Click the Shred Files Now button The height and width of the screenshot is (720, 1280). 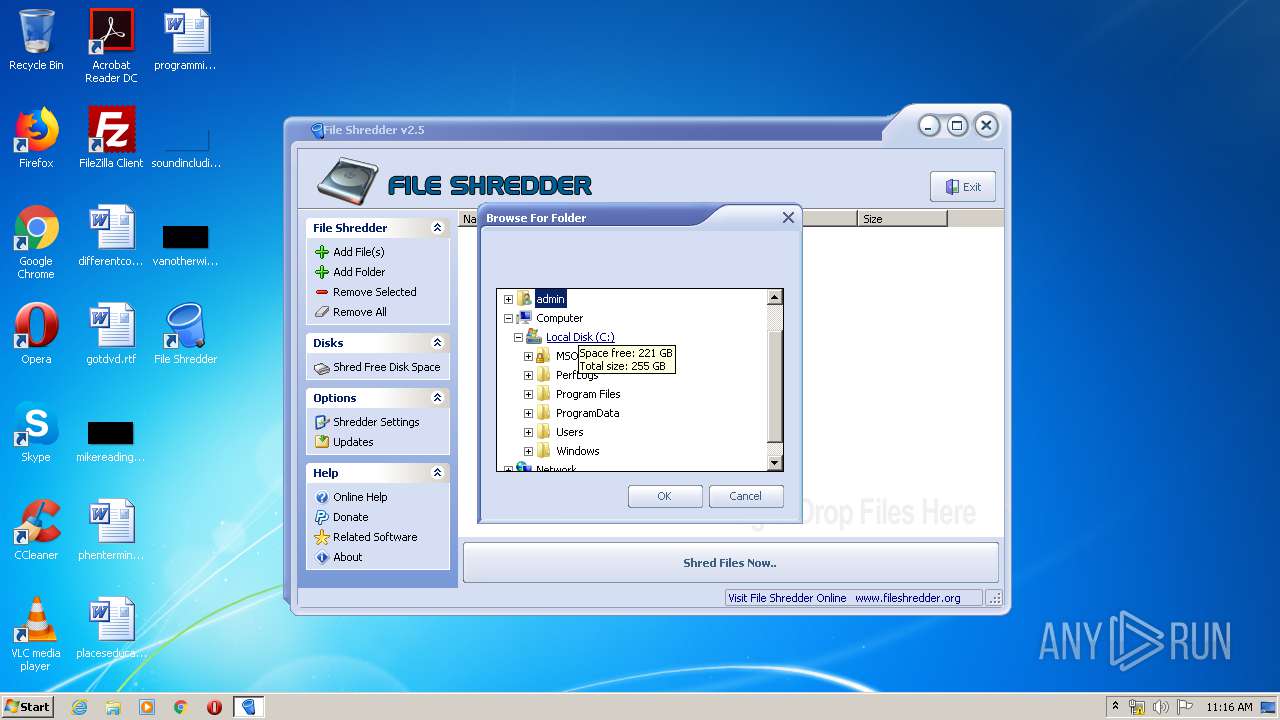tap(730, 563)
